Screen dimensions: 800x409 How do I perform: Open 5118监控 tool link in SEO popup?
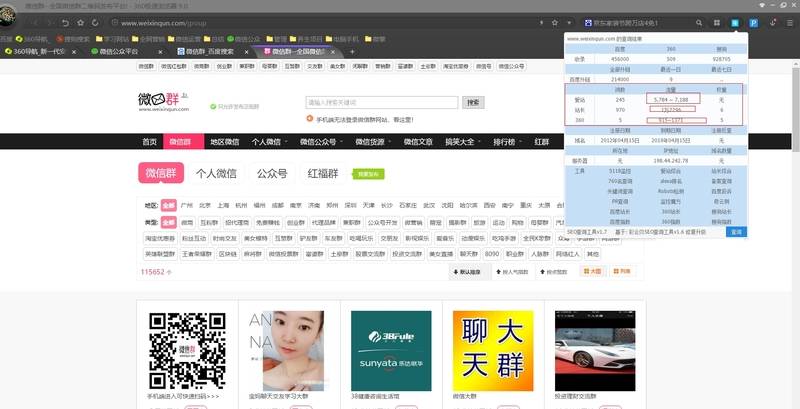pyautogui.click(x=619, y=171)
